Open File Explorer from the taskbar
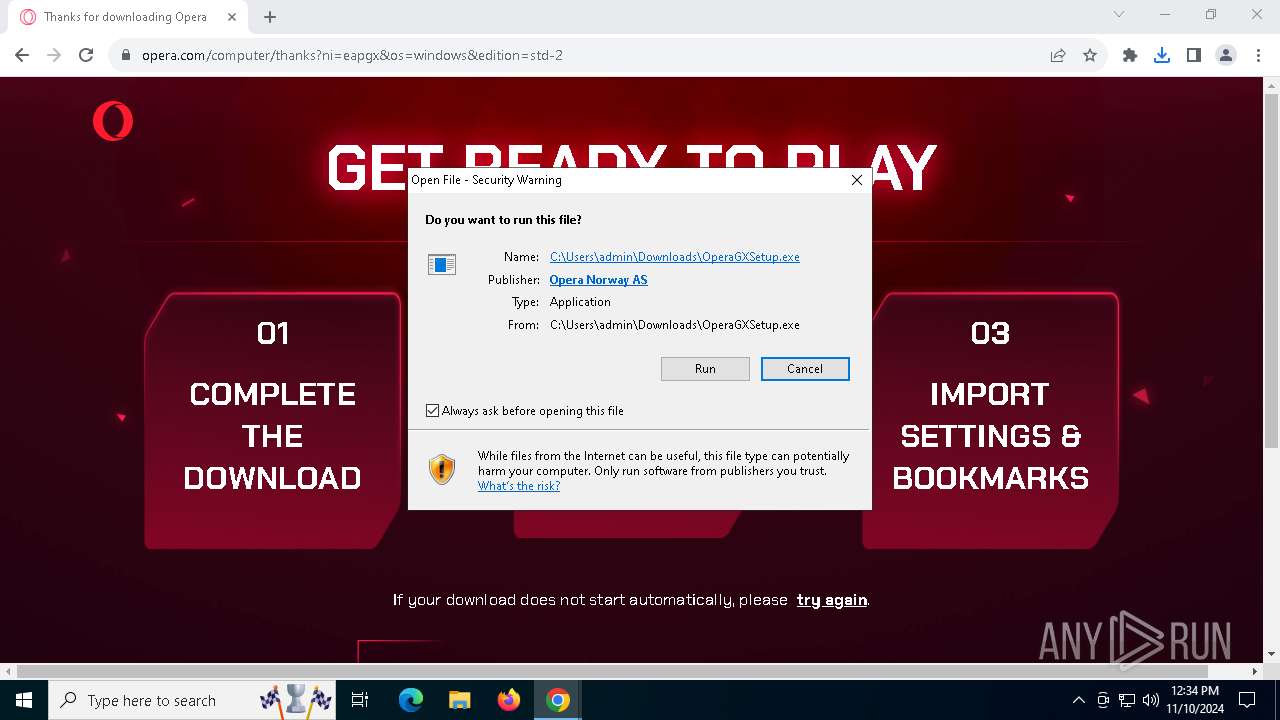Screen dimensions: 1280x720 pyautogui.click(x=460, y=700)
